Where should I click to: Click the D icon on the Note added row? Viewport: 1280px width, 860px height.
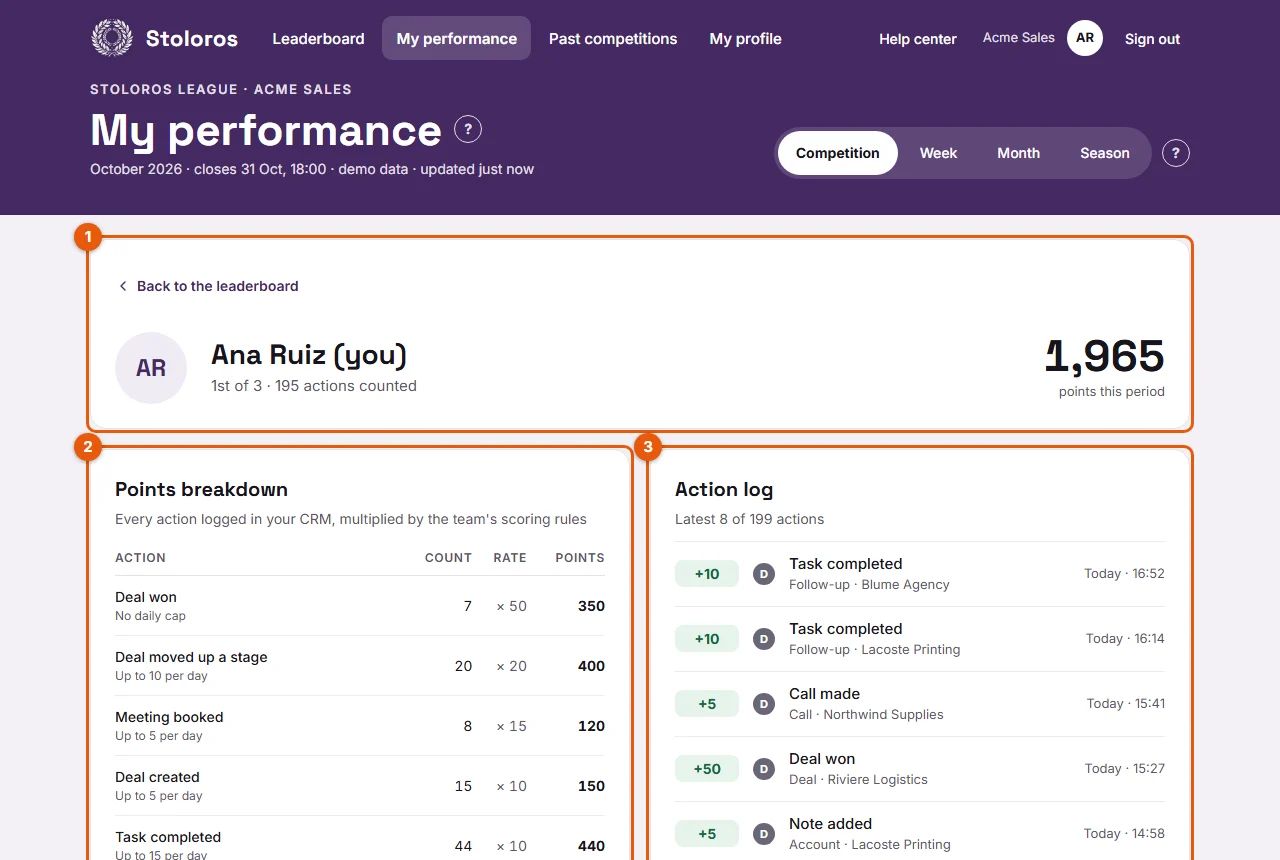tap(764, 834)
